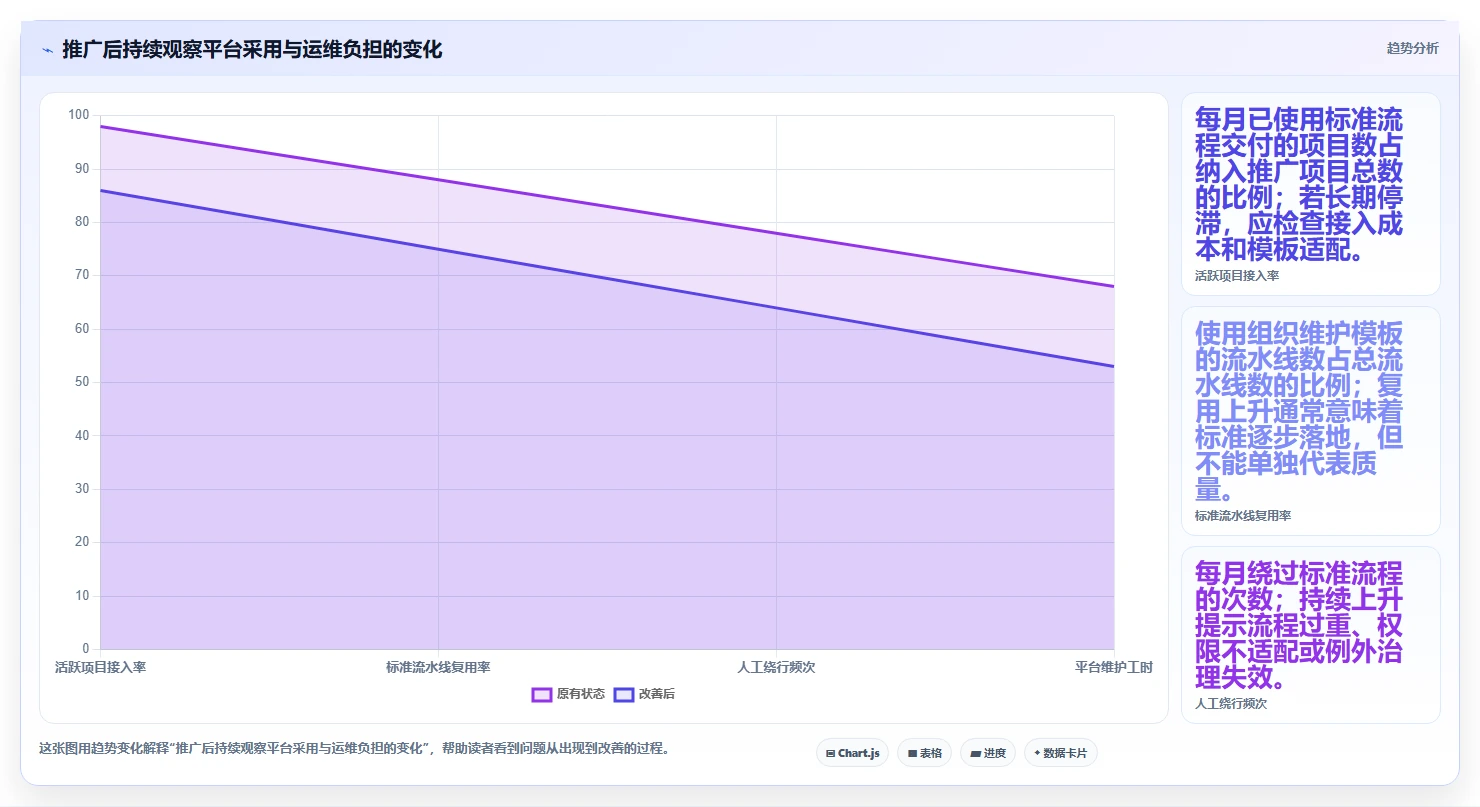This screenshot has height=807, width=1480.
Task: Click the 人工绕行频次 x-axis label
Action: tap(776, 667)
